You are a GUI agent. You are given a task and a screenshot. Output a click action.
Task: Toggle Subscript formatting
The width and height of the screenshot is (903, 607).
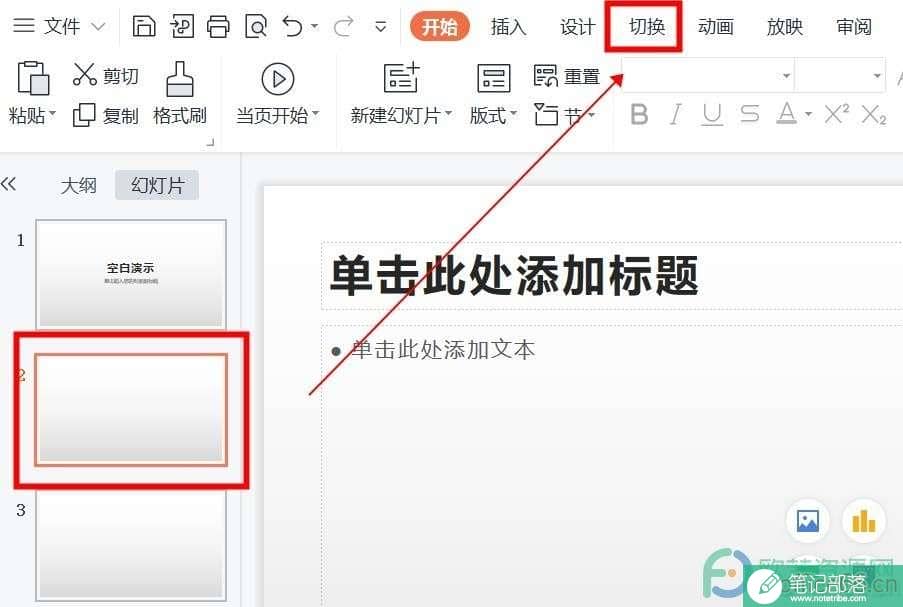click(x=874, y=115)
